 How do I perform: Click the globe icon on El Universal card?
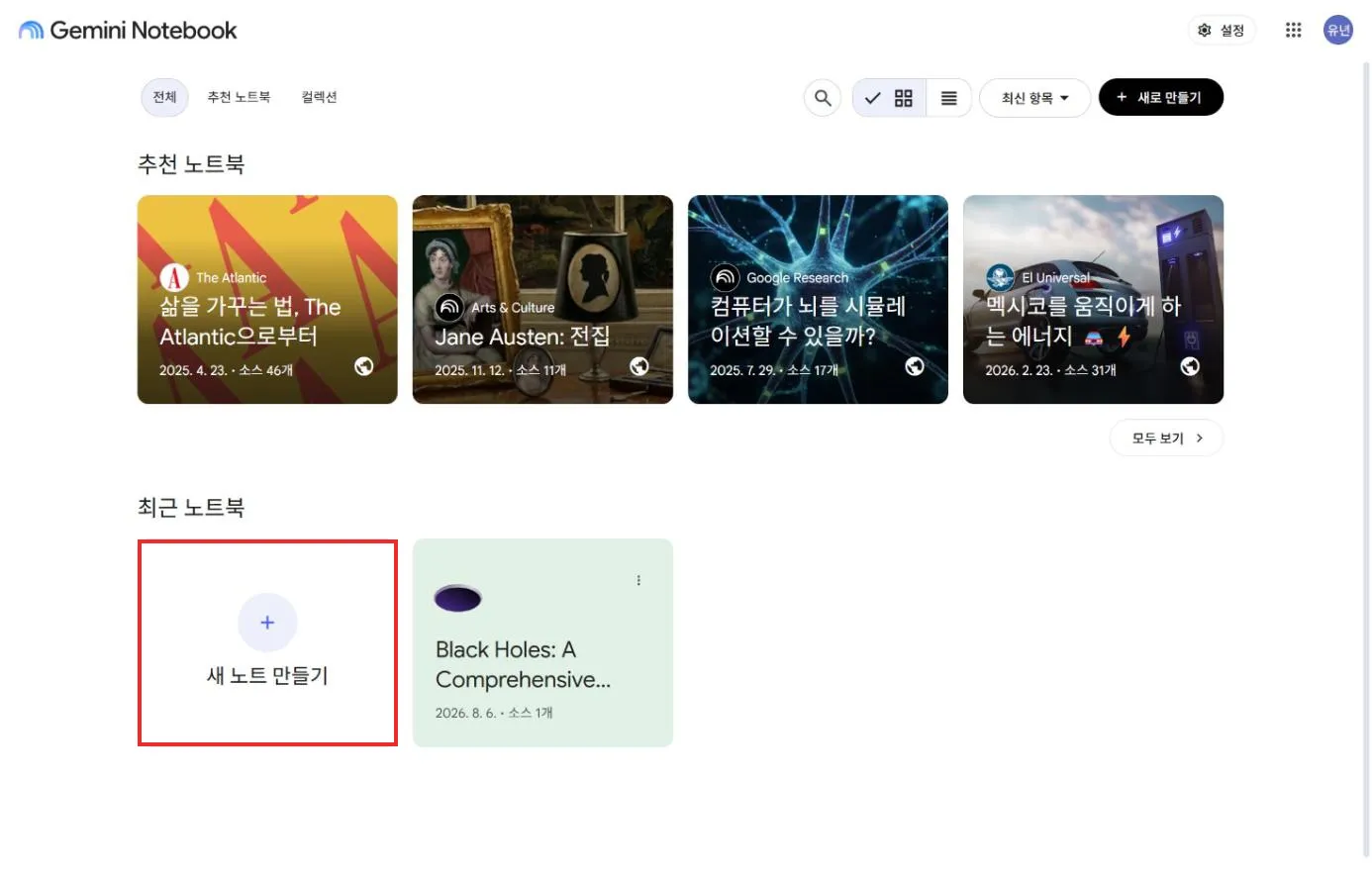(x=1190, y=366)
